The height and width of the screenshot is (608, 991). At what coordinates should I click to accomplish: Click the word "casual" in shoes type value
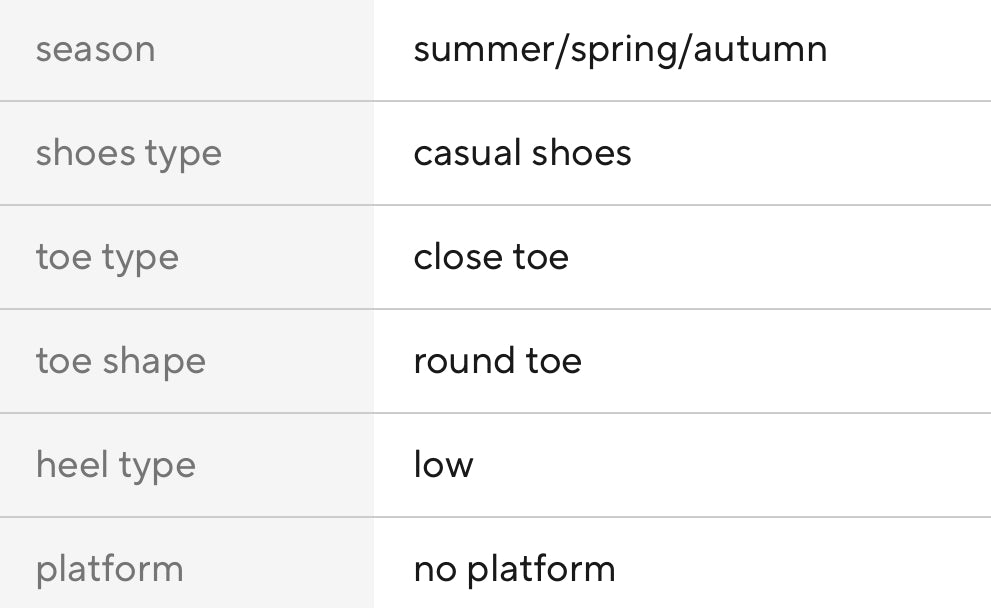pyautogui.click(x=467, y=153)
